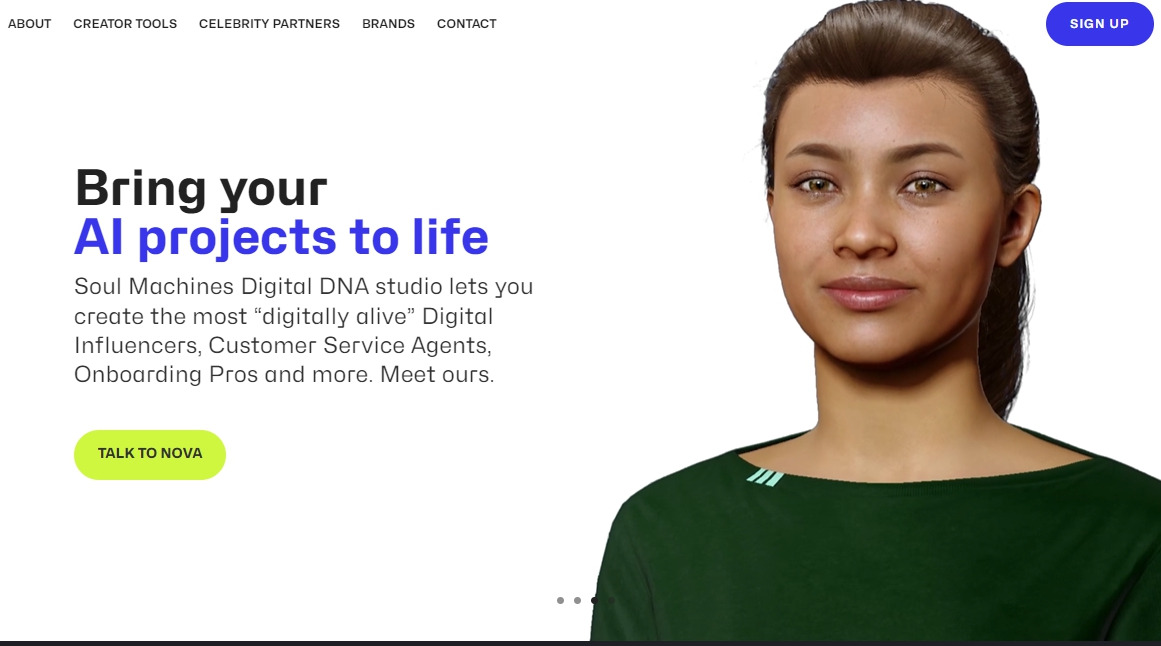Click the teal stripe emblem on Nova's shirt
This screenshot has height=646, width=1161.
(x=765, y=477)
